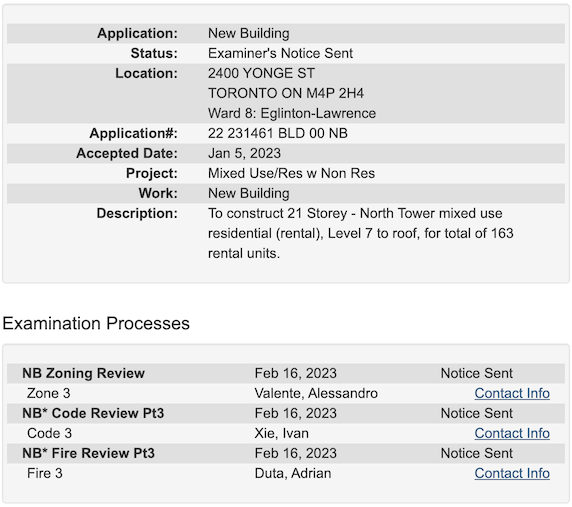Select the NB Zoning Review row heading

(84, 373)
